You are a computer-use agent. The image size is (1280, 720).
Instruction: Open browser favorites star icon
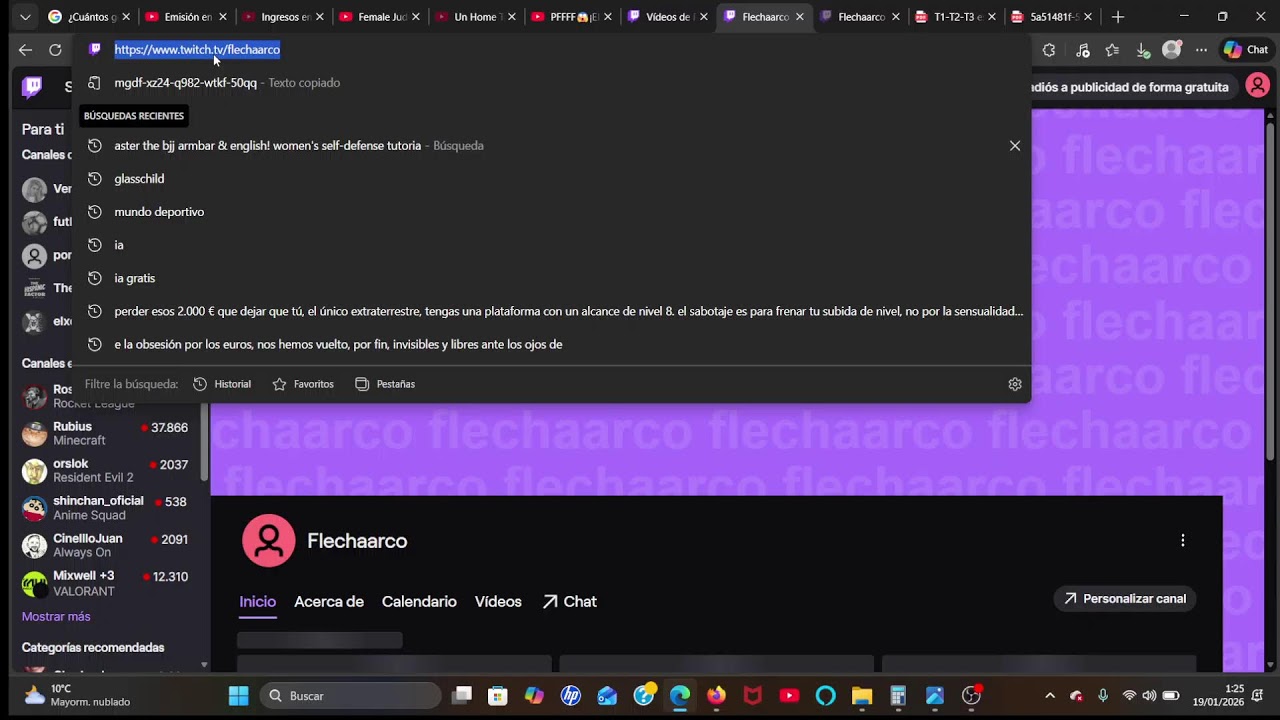coord(1112,50)
